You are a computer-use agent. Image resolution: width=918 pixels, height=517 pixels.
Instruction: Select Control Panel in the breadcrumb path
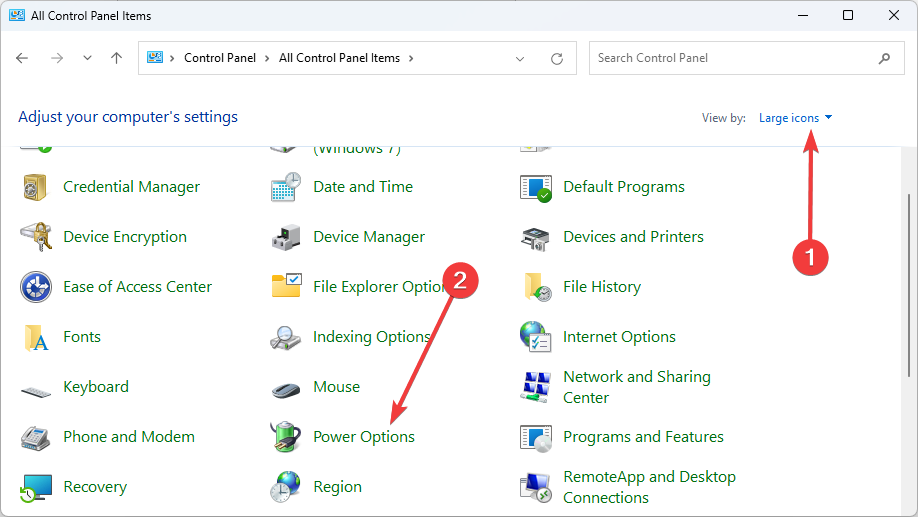220,58
